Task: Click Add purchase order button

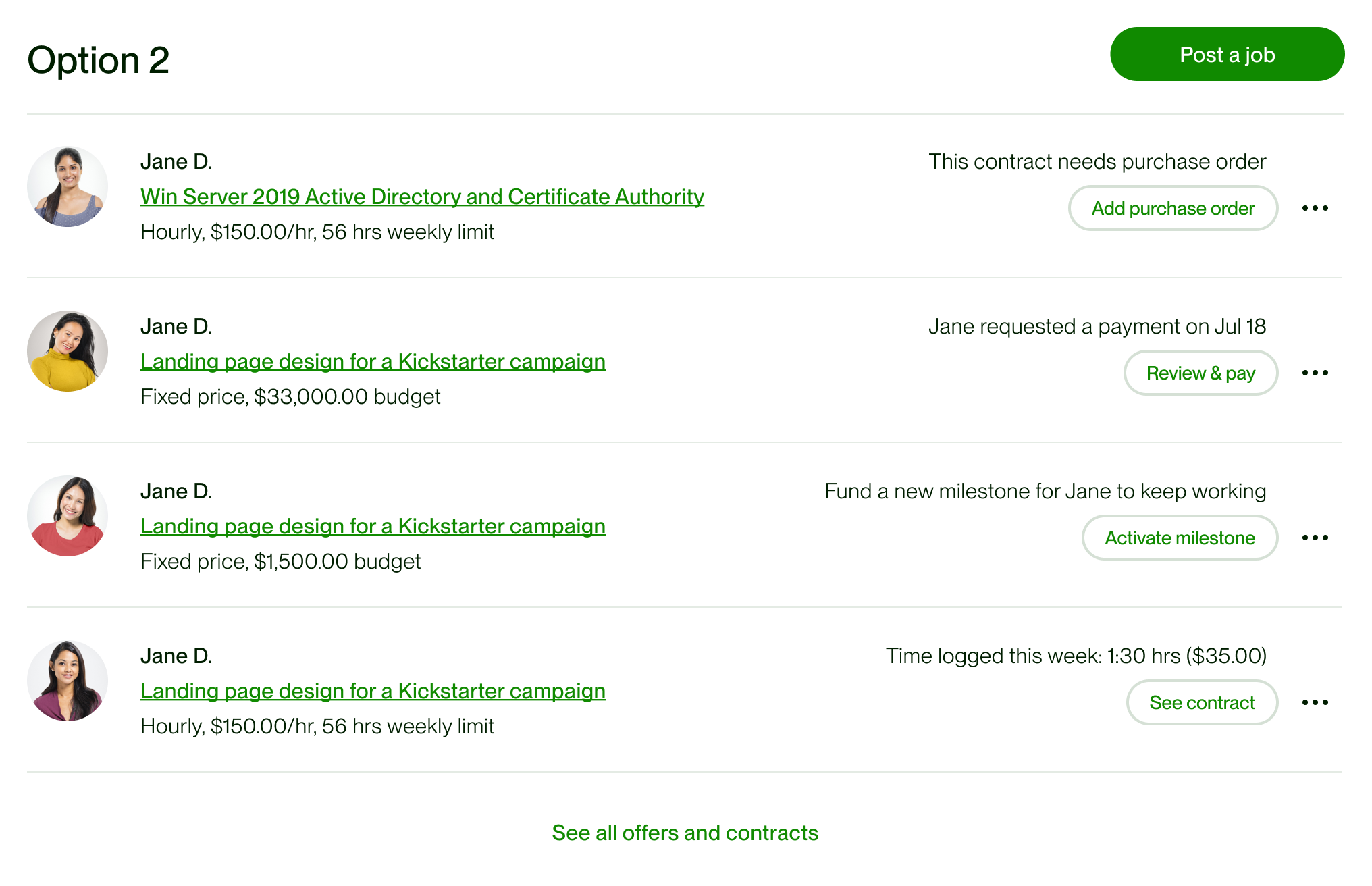Action: [1173, 208]
